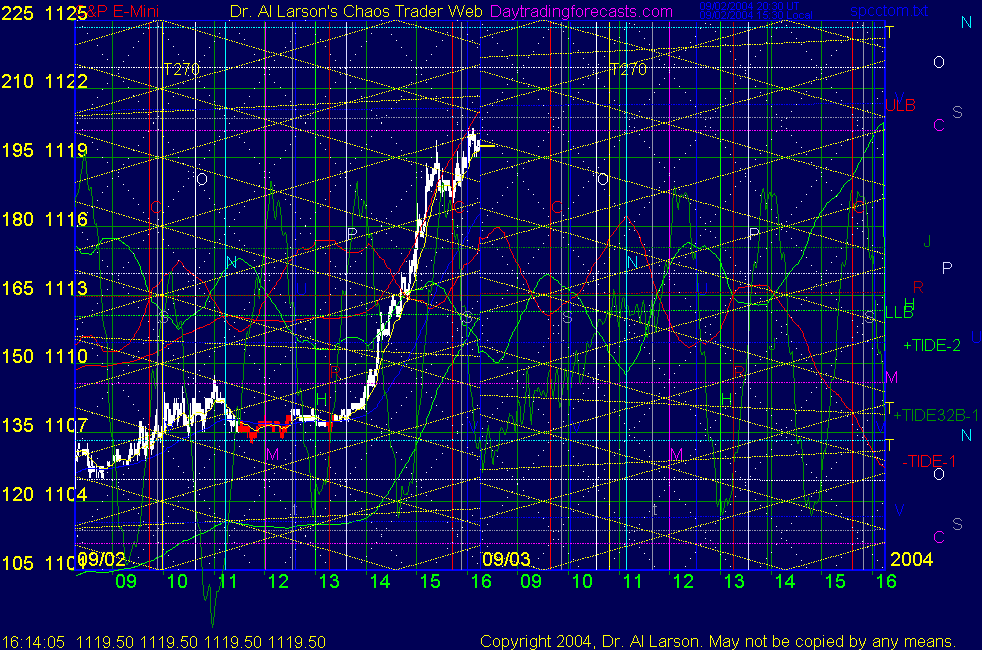
Task: Click the green J marker beside the legend
Action: pos(928,242)
